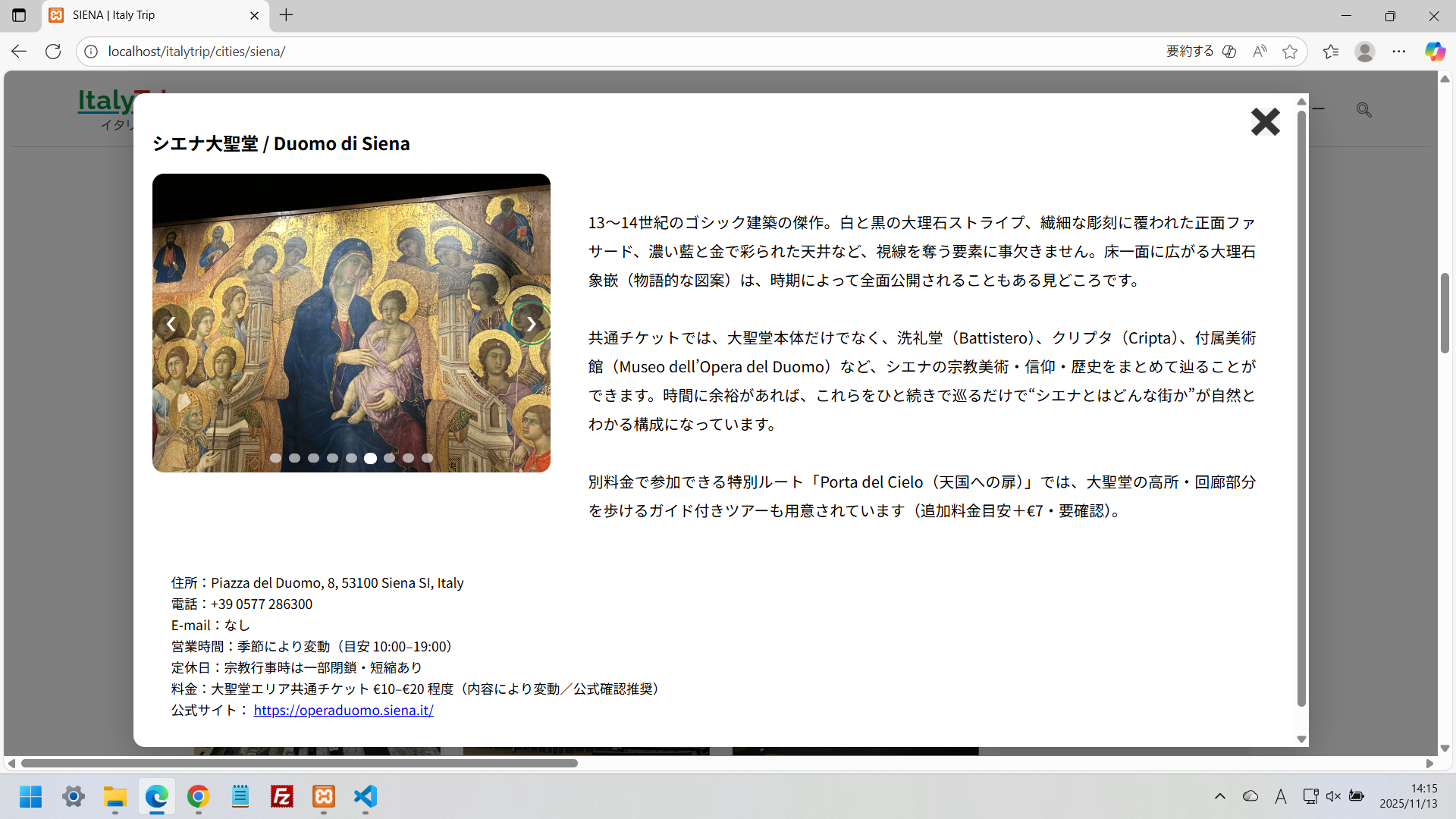Screen dimensions: 1456x819
Task: Open a new browser tab
Action: [286, 15]
